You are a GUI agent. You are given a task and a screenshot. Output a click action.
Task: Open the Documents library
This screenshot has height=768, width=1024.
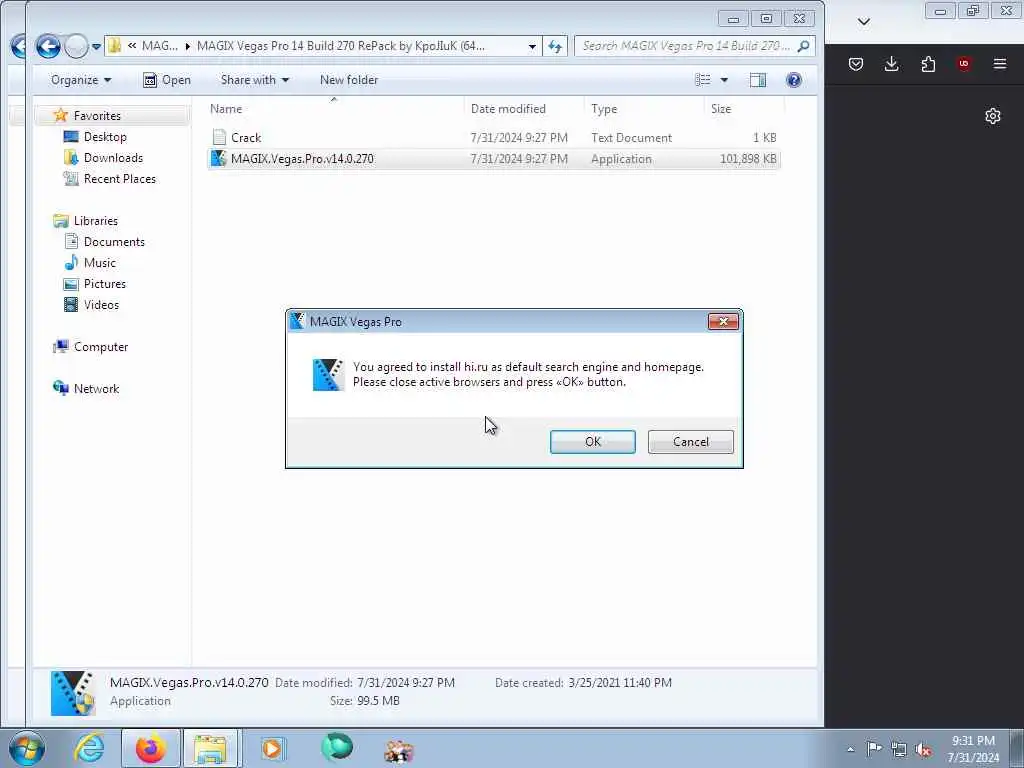[114, 242]
